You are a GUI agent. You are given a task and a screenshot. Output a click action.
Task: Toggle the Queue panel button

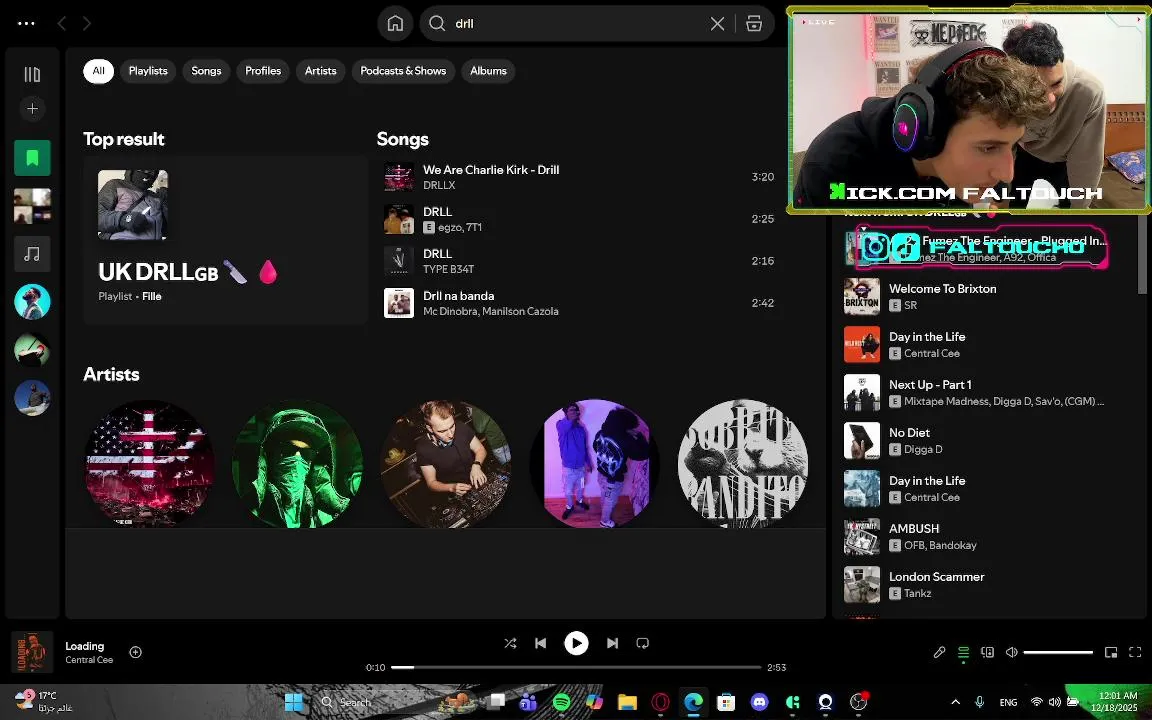963,652
